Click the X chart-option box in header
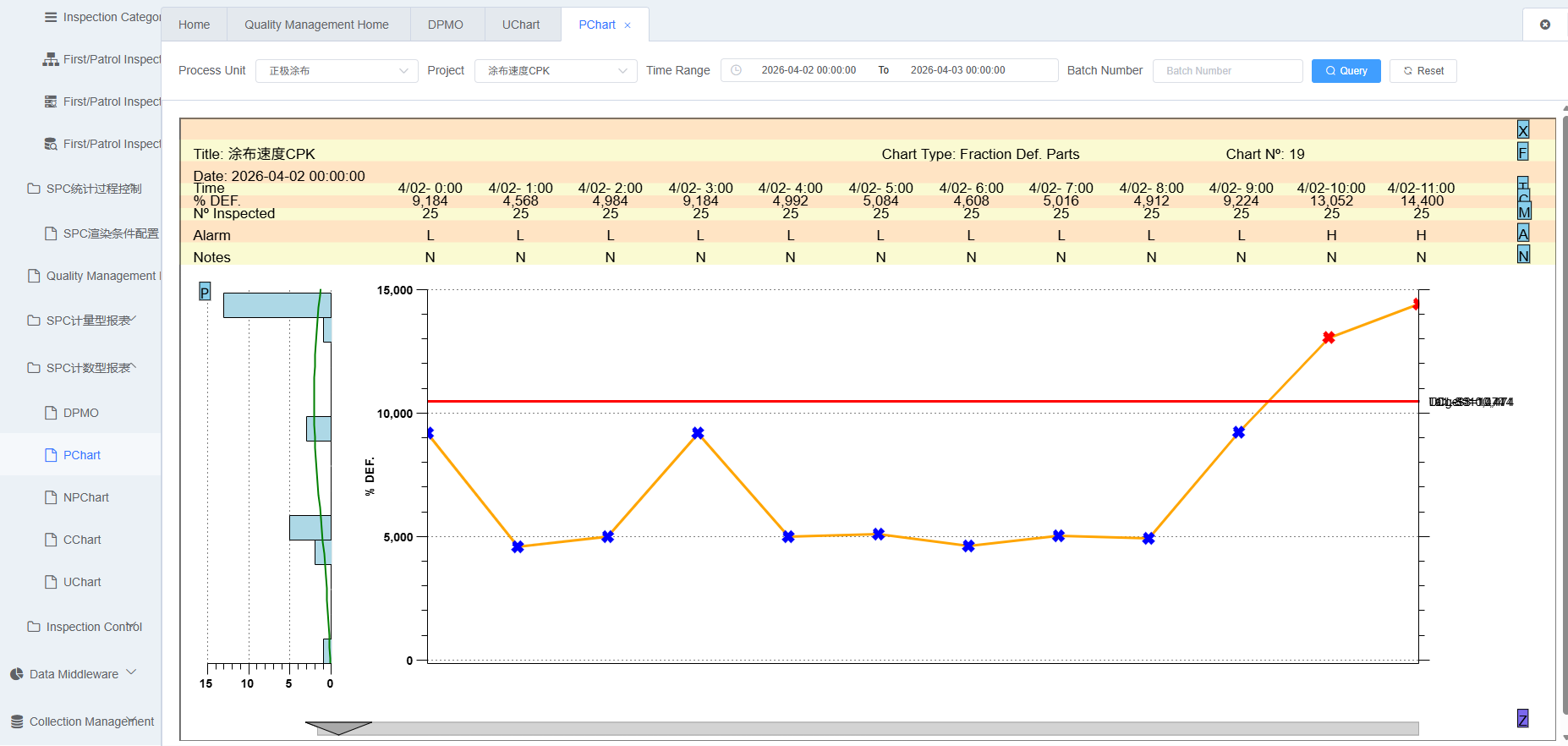 (x=1523, y=130)
